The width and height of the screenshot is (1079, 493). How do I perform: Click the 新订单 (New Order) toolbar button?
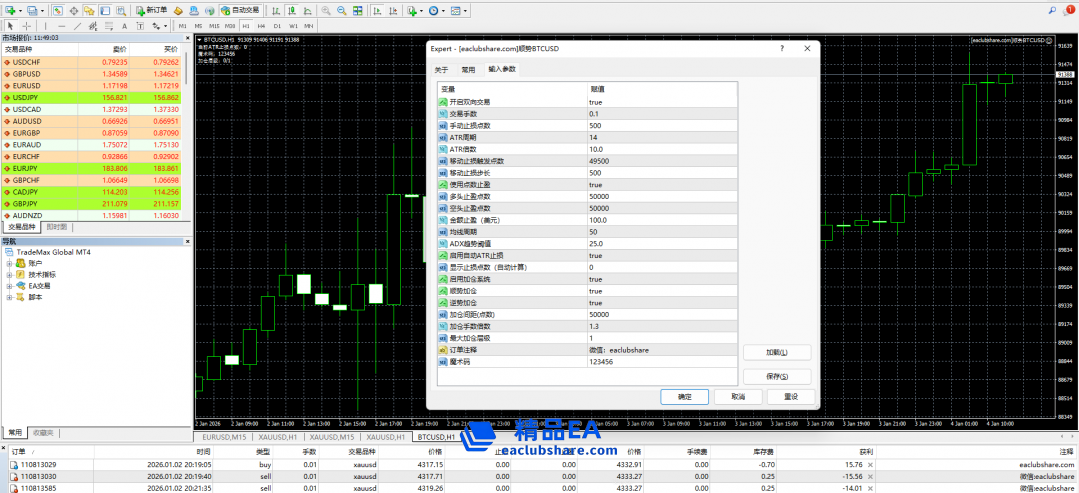(x=151, y=10)
